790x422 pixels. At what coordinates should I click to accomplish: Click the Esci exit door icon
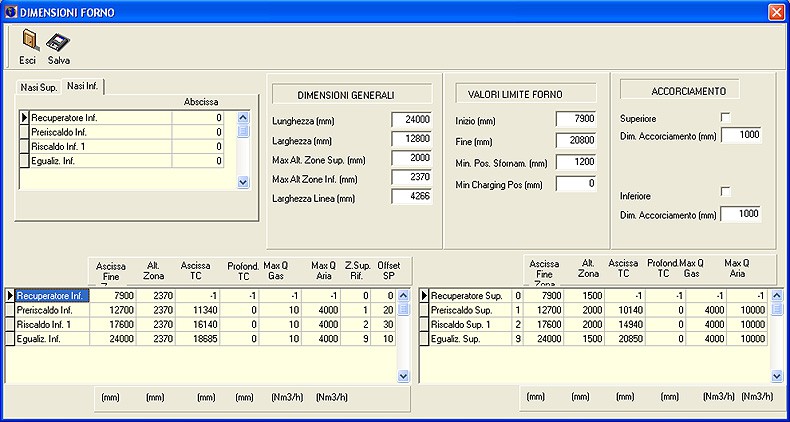click(28, 41)
